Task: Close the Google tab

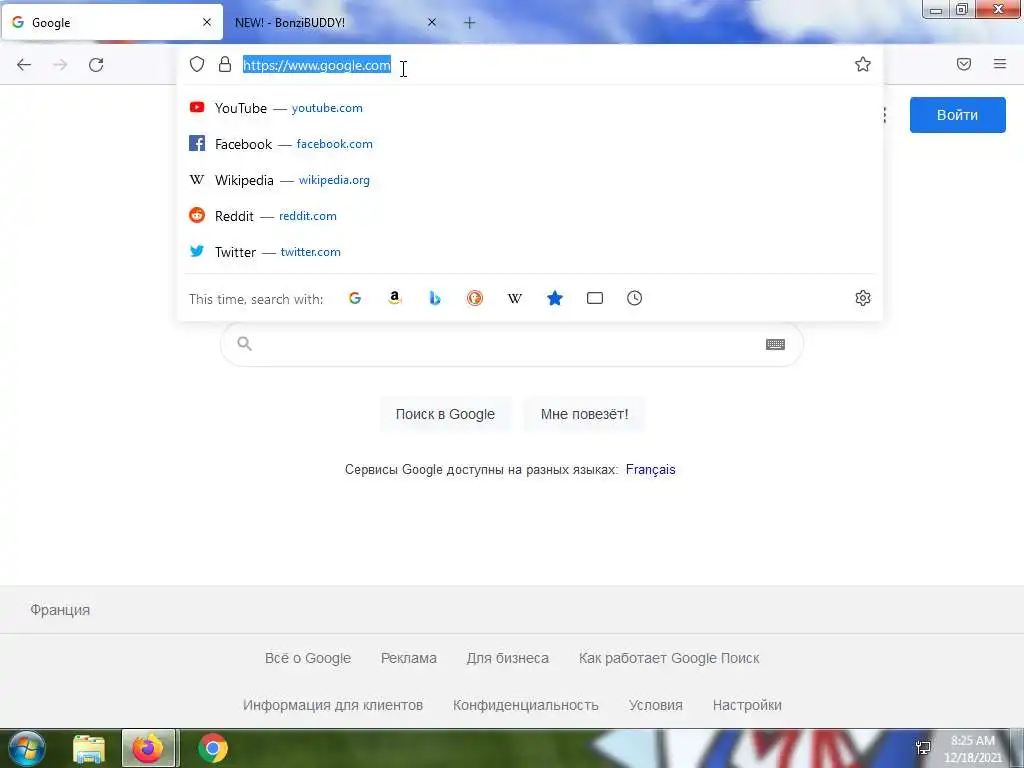Action: 207,22
